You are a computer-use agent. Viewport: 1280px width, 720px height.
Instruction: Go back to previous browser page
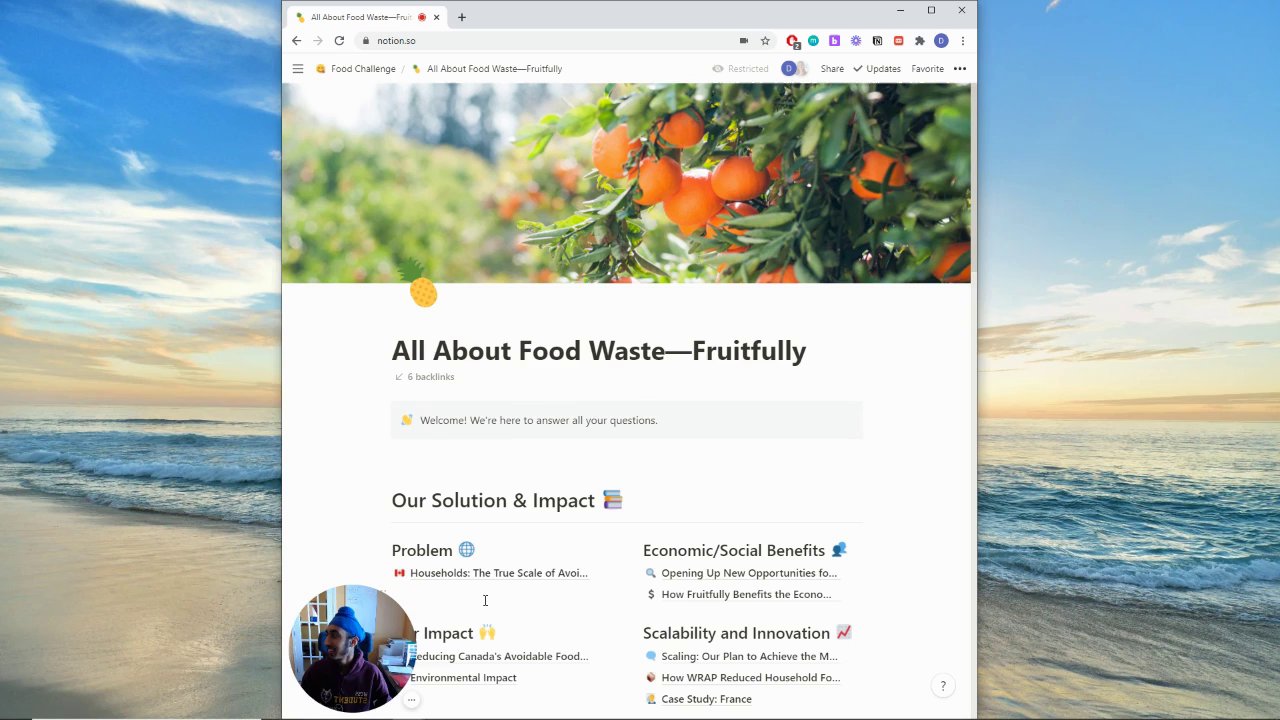click(x=296, y=41)
